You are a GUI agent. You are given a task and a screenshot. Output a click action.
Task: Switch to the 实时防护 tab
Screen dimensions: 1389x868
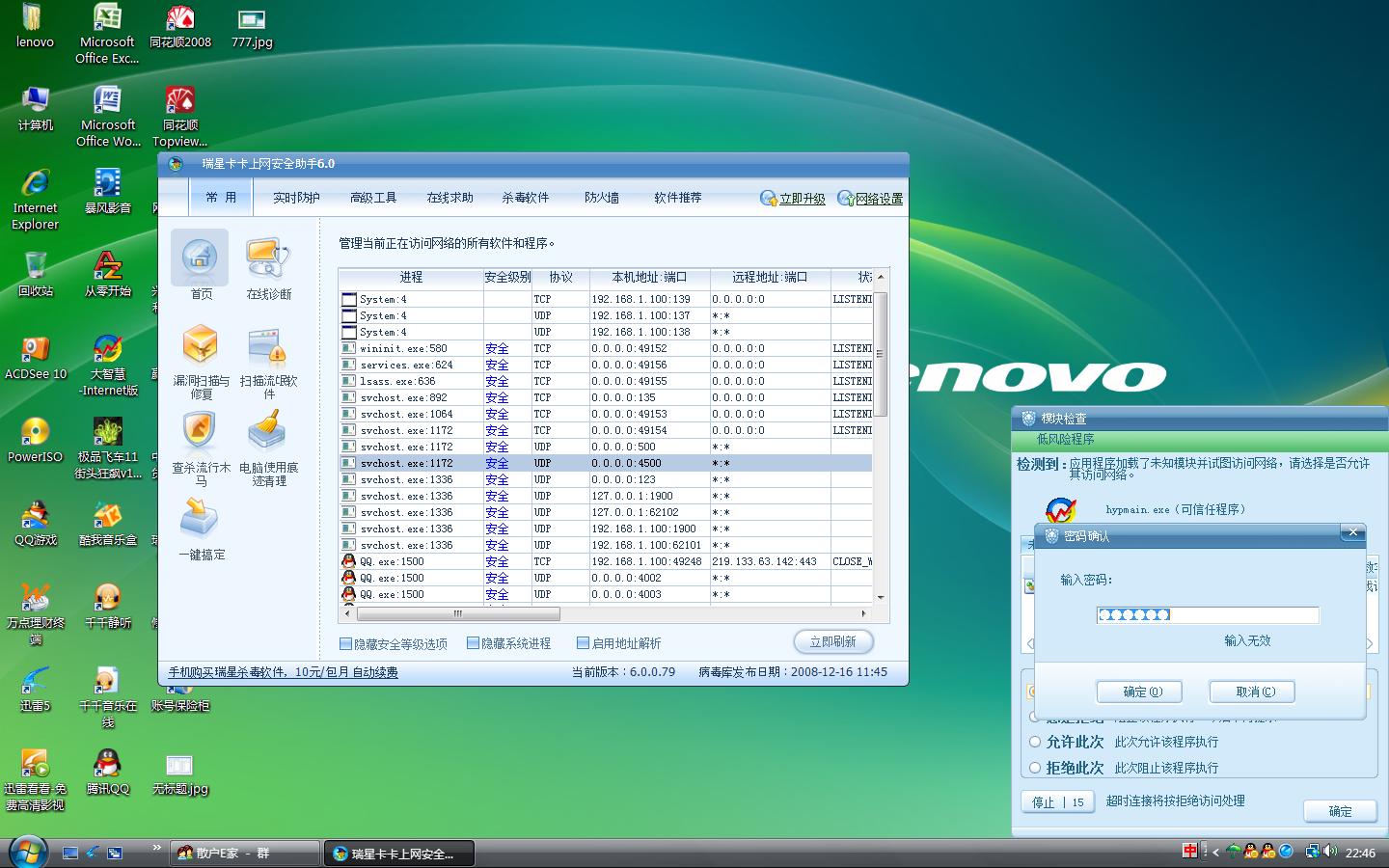pos(296,198)
